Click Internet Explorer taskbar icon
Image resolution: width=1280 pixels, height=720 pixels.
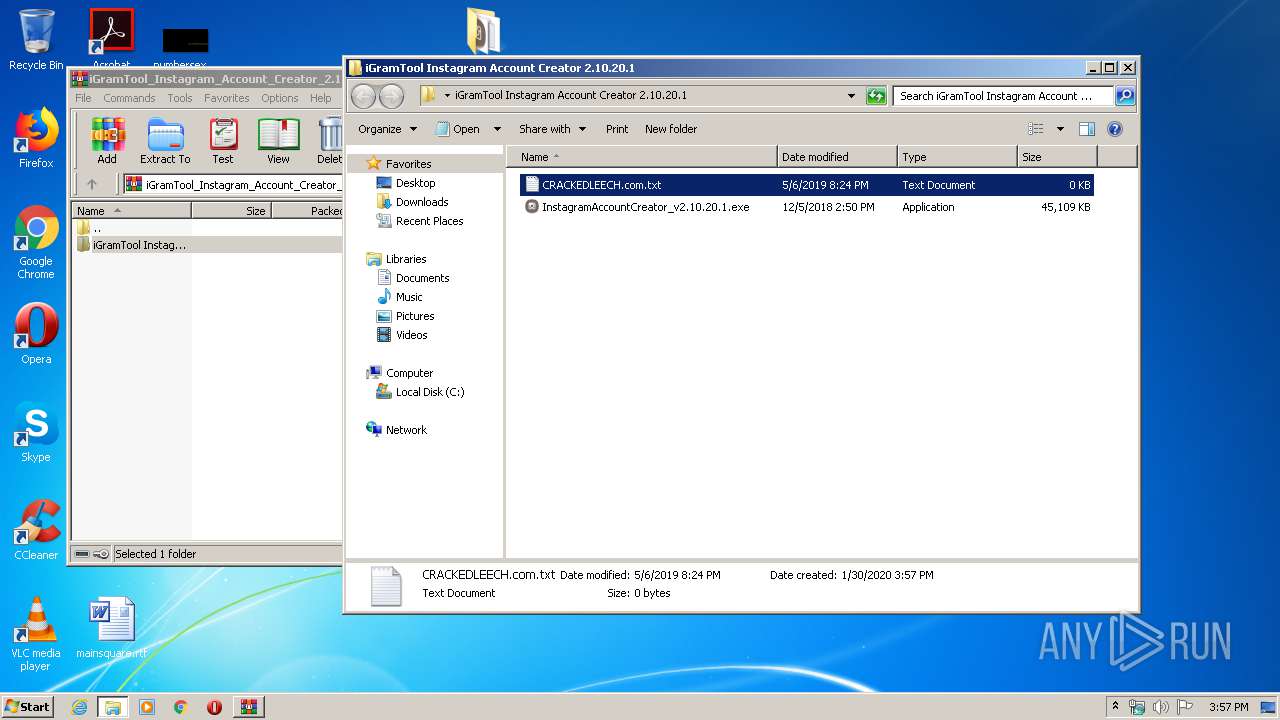tap(79, 707)
